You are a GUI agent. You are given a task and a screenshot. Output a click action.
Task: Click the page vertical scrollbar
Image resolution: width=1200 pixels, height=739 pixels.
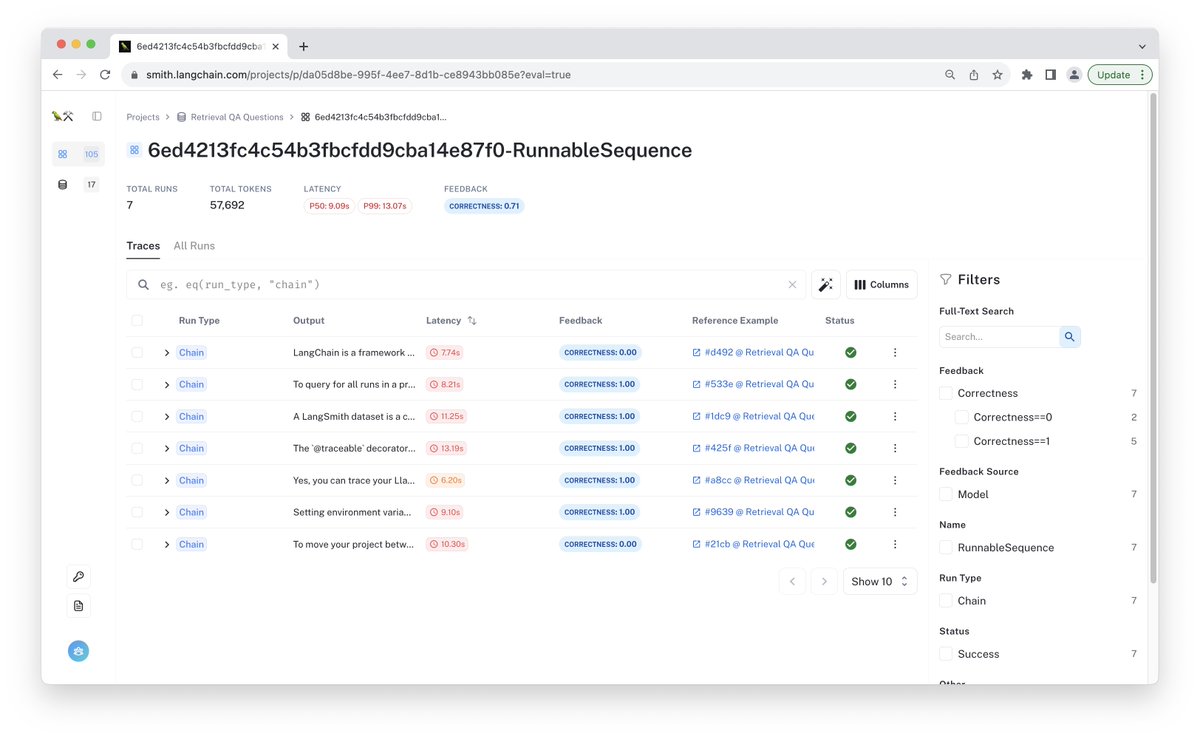(x=1152, y=340)
